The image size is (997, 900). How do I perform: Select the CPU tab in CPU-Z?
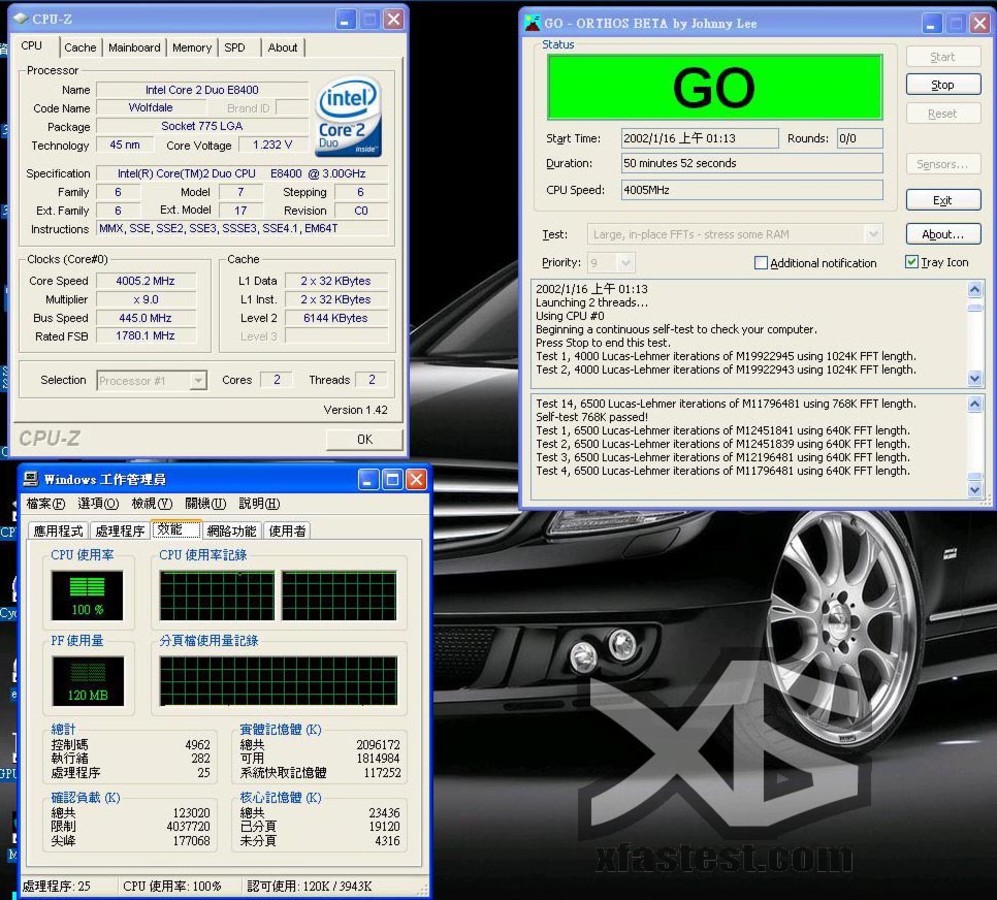pos(32,46)
